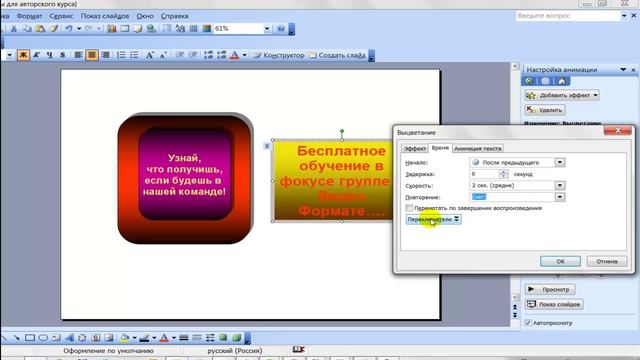Switch to the Эффект tab

pyautogui.click(x=415, y=149)
